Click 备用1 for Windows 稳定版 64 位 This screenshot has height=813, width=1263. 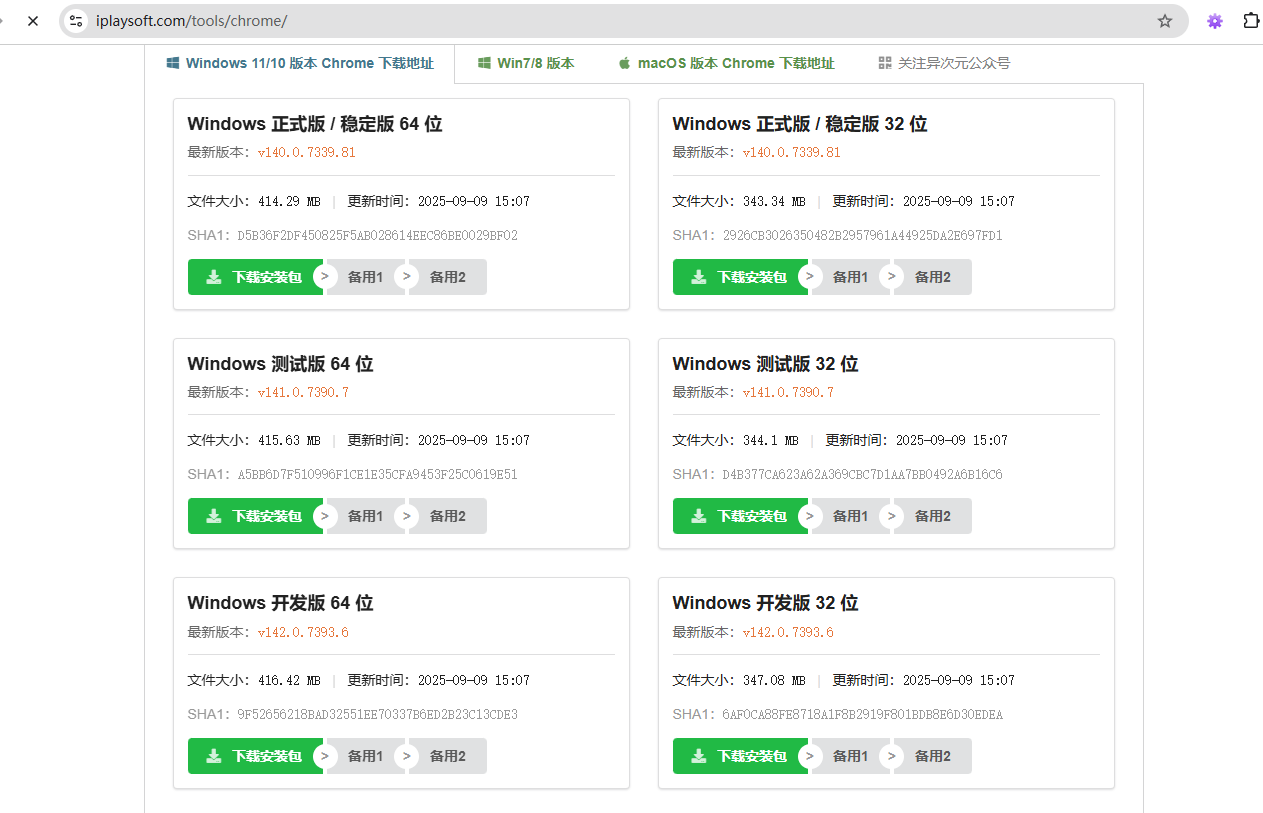(365, 277)
